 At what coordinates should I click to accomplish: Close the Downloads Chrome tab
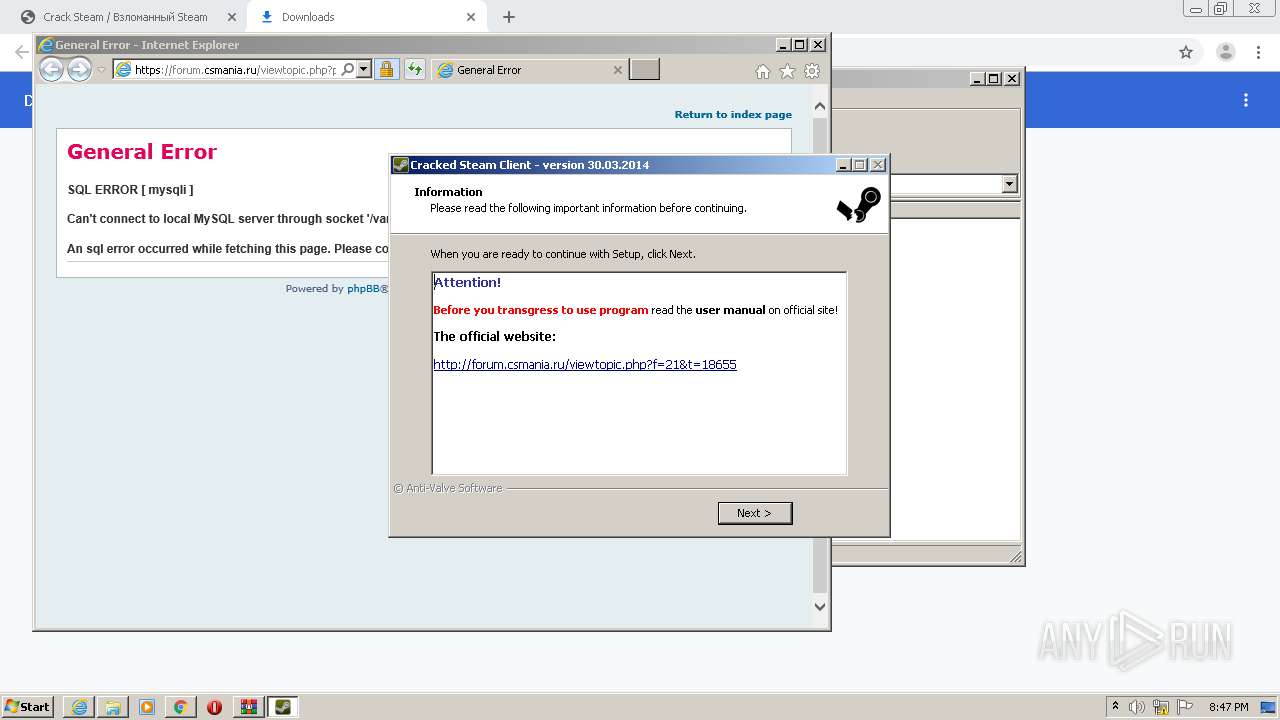tap(471, 17)
